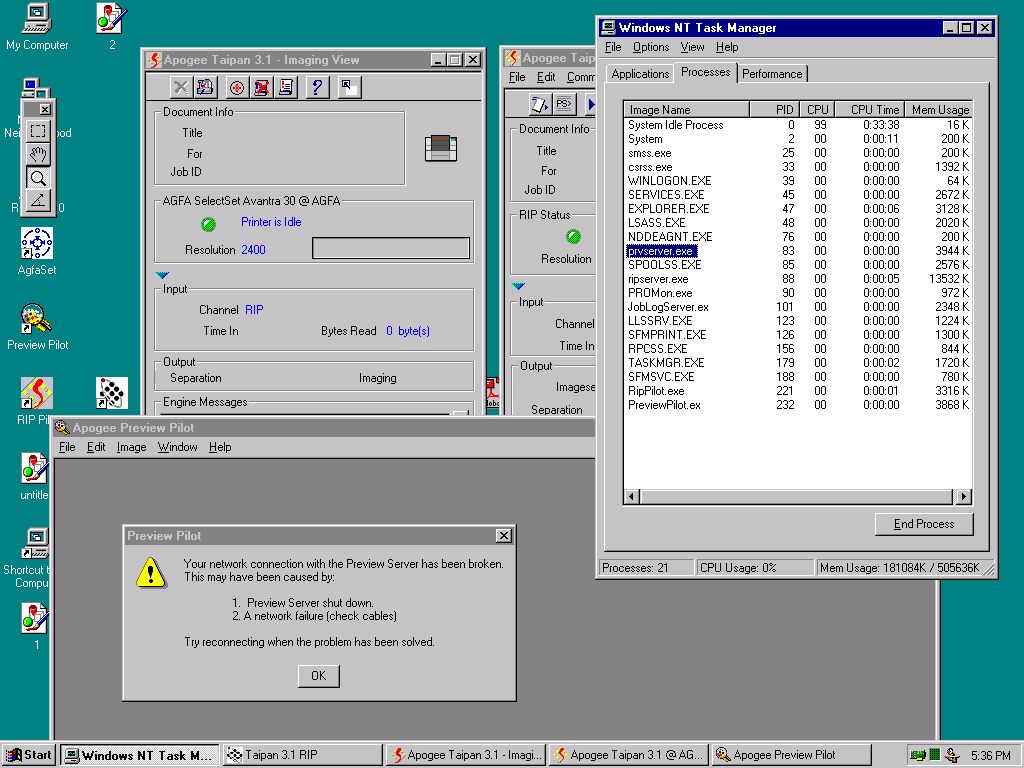Switch to Windows NT Task Manager taskbar button
Screen dimensions: 1024x768
(140, 756)
